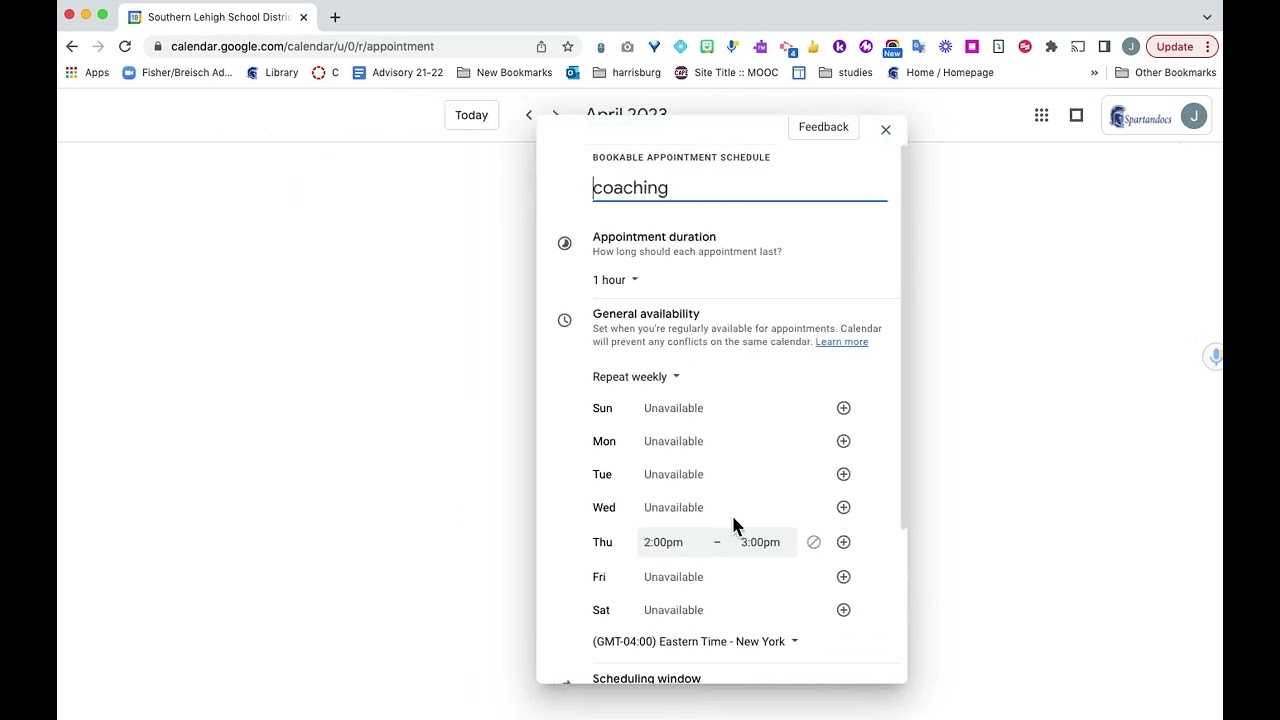Open the Google apps grid
Viewport: 1280px width, 720px height.
click(1041, 116)
